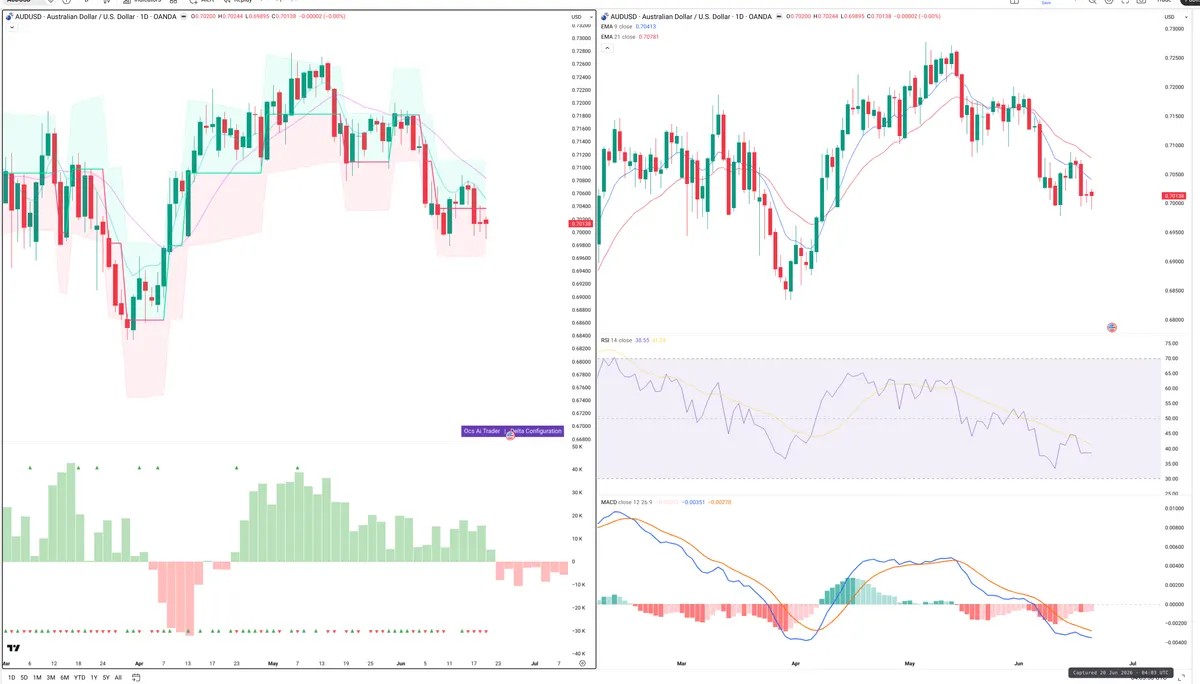Click 0.68500 on right price axis
This screenshot has height=684, width=1200.
(1176, 292)
